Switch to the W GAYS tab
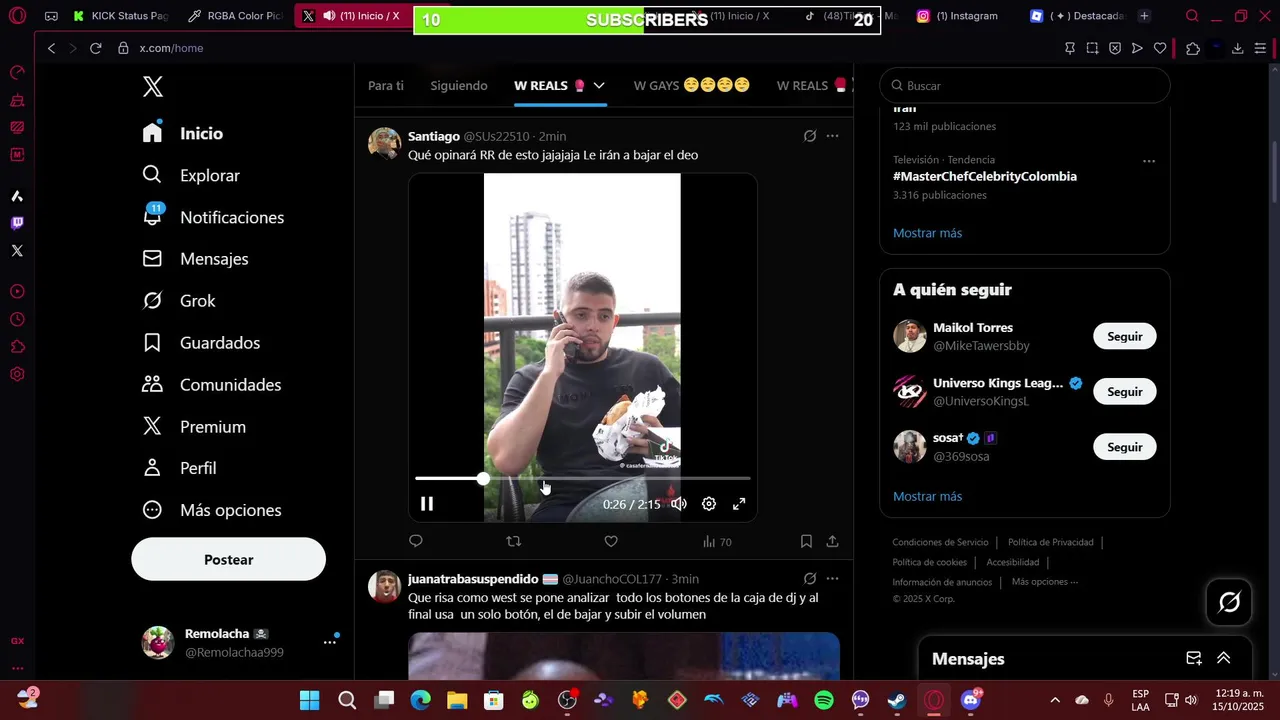The width and height of the screenshot is (1280, 720). [691, 86]
